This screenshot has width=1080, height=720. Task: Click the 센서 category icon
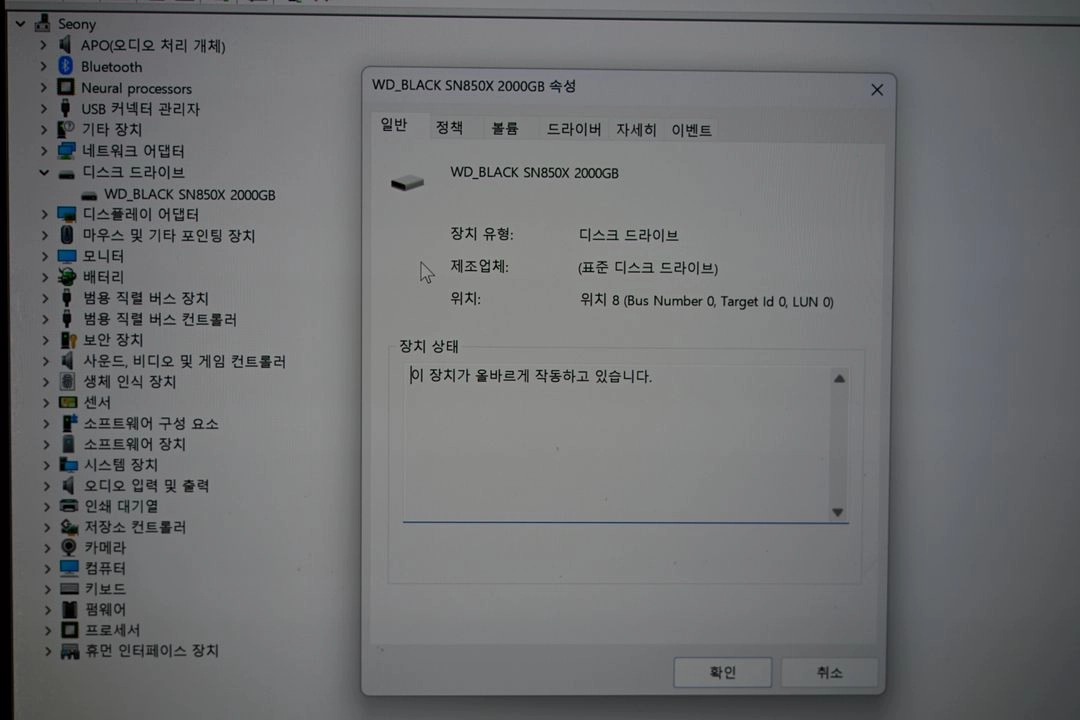coord(68,402)
